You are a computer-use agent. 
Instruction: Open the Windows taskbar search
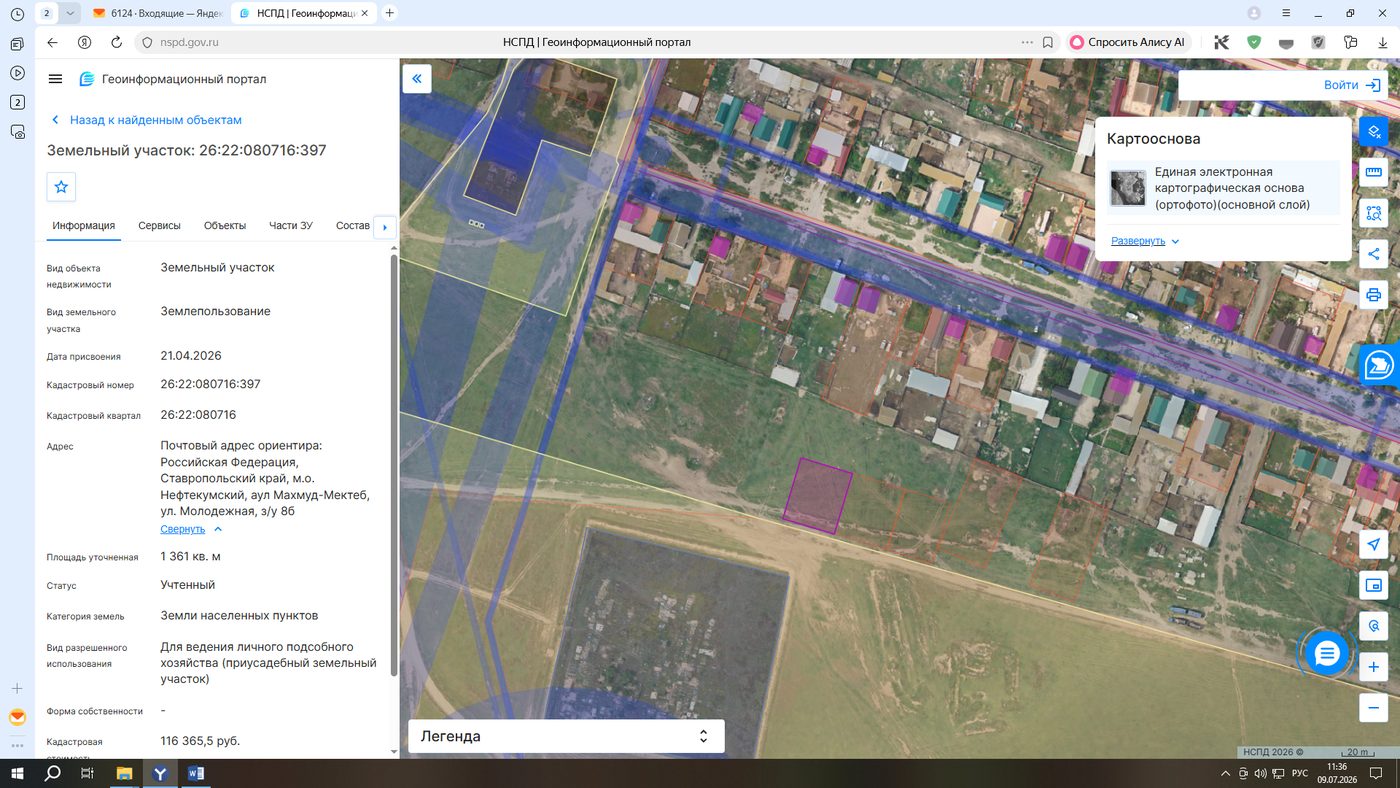(53, 773)
